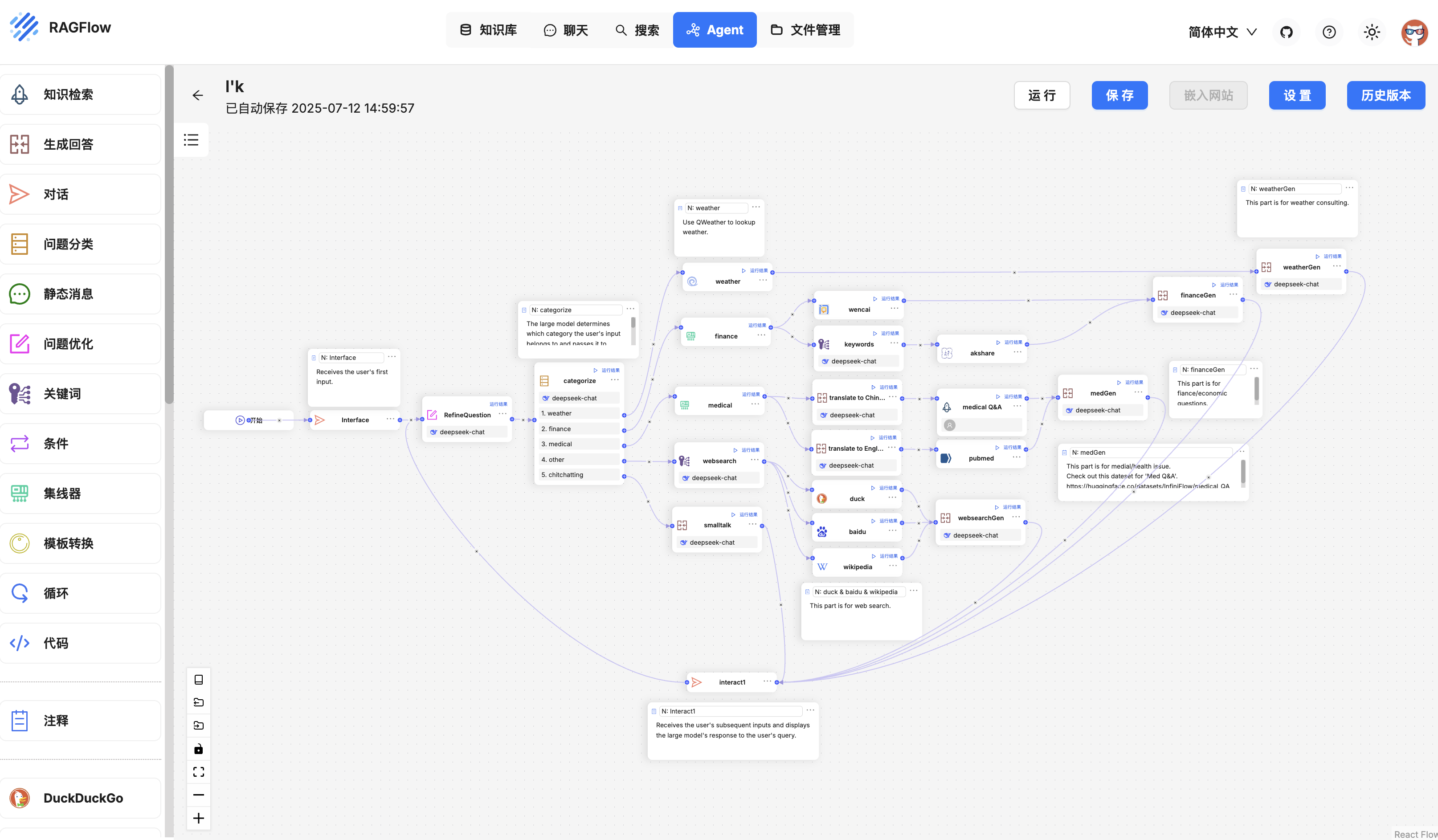This screenshot has height=840, width=1438.
Task: Toggle the operator list menu icon
Action: pos(191,140)
